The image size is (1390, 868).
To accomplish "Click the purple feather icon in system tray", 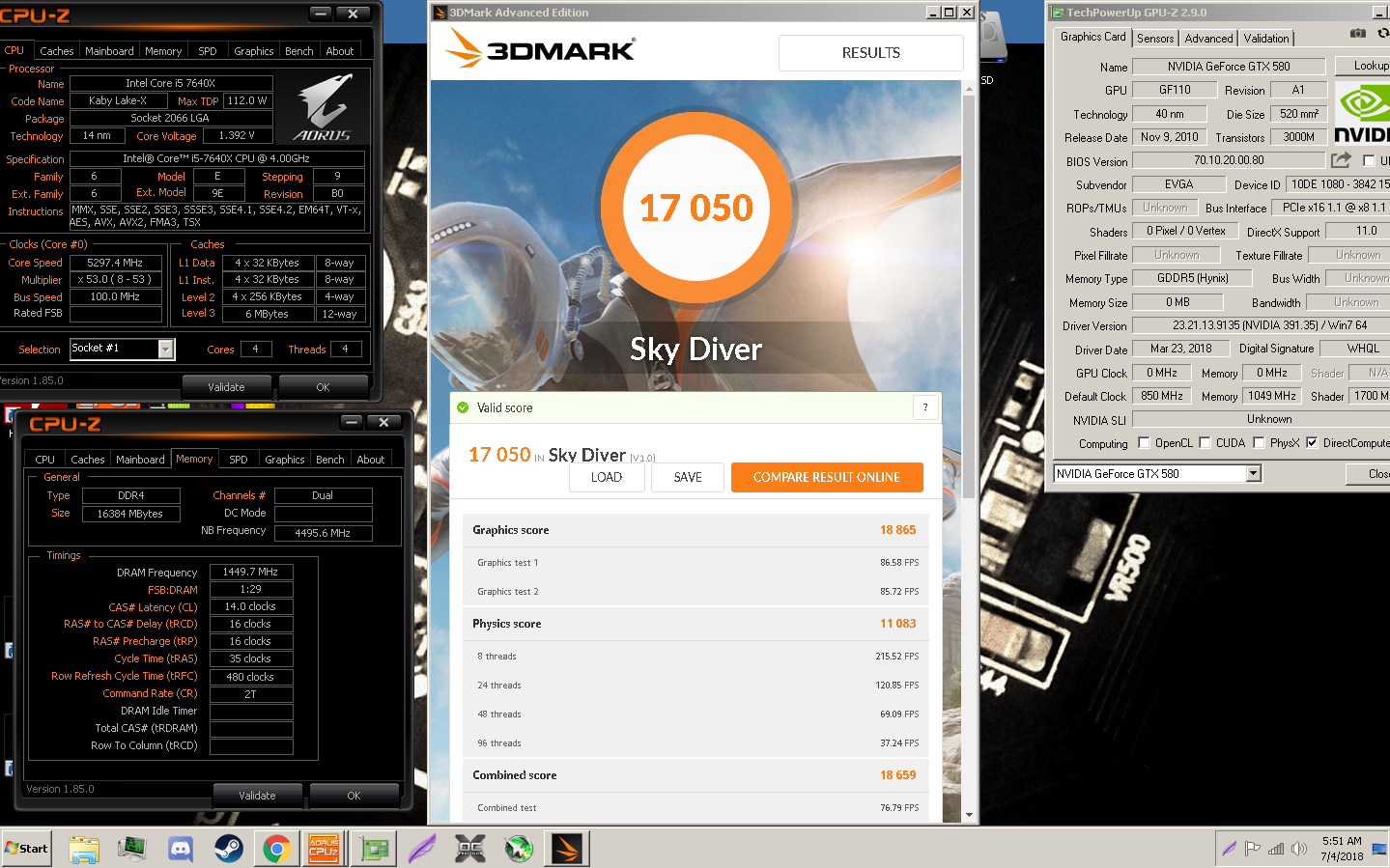I will 1229,849.
